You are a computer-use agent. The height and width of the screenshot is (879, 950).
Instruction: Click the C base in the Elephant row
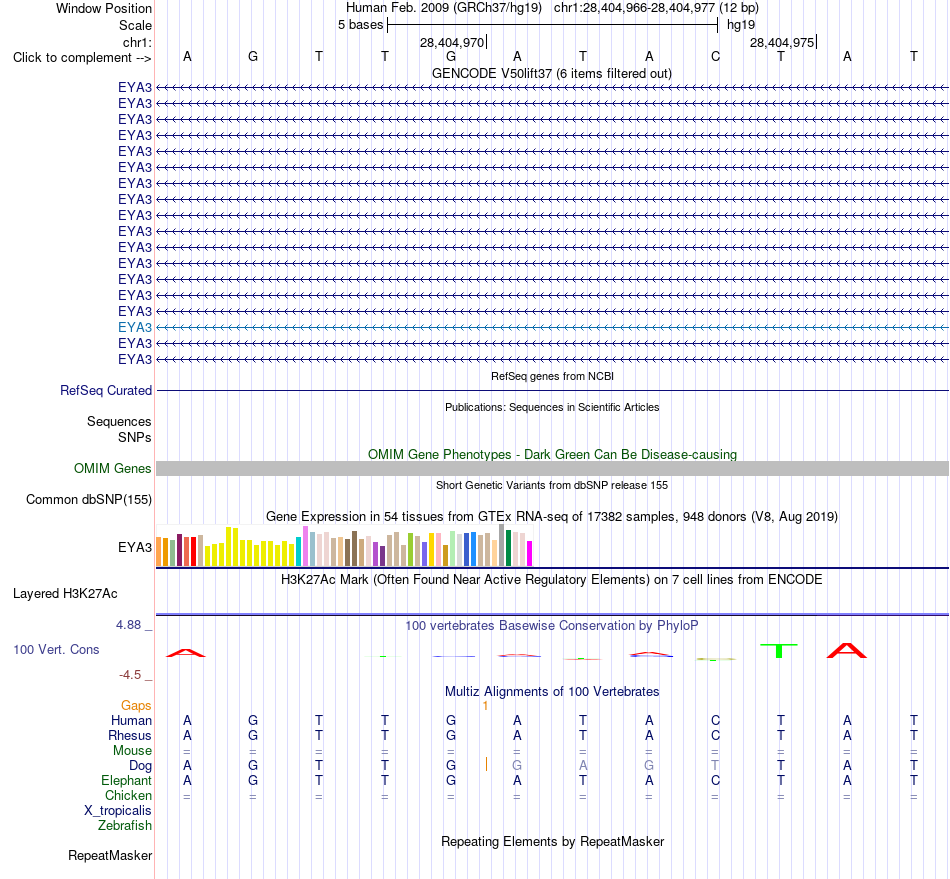point(716,780)
